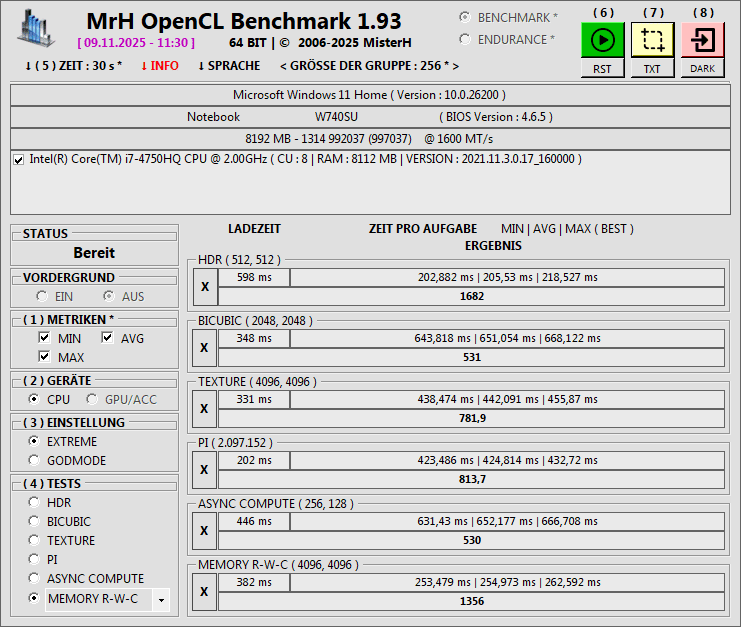Click the BICUBIC result value 531
Viewport: 741px width, 627px height.
(472, 357)
